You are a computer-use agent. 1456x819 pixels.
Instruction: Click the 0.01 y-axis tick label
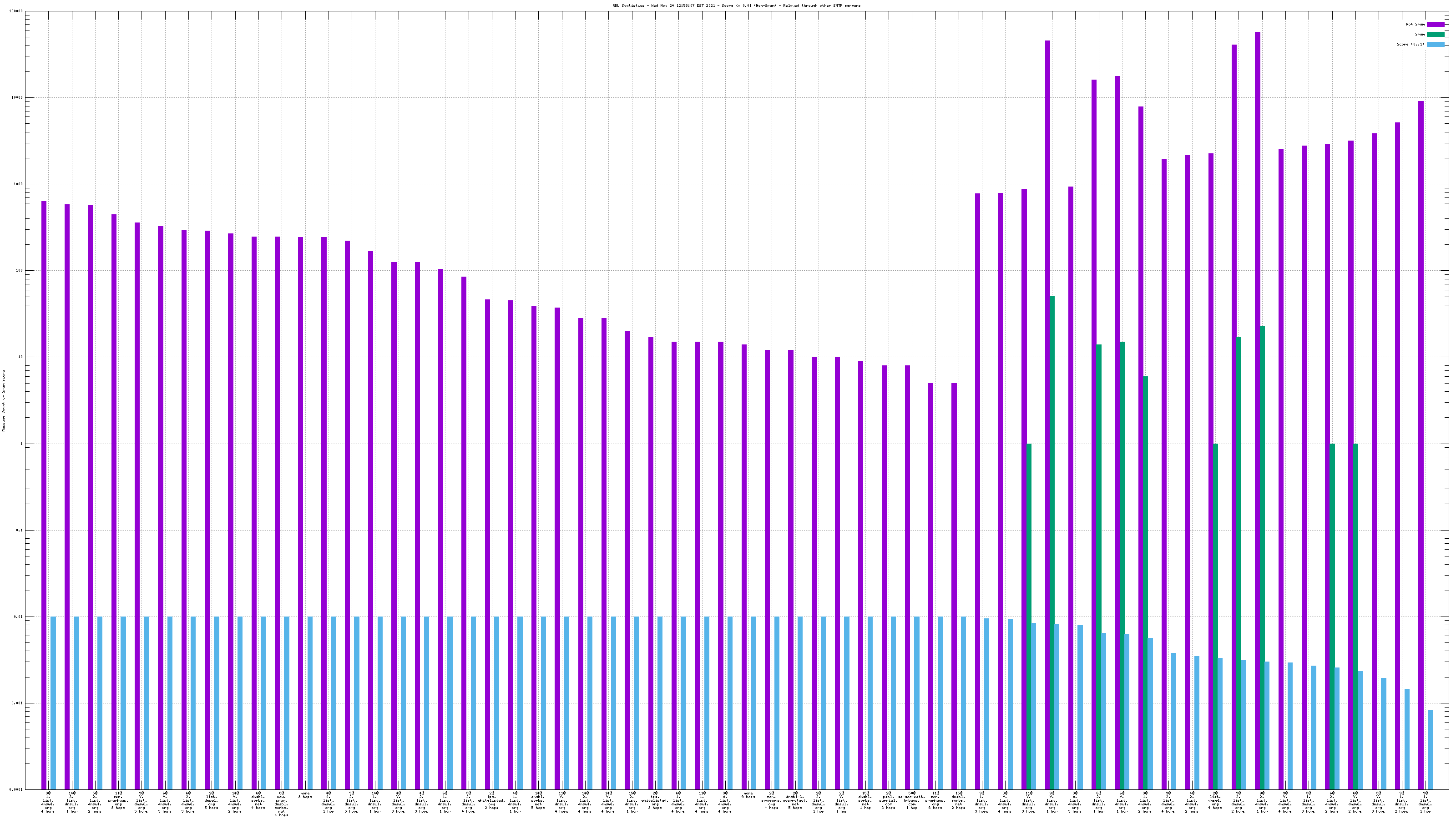pyautogui.click(x=19, y=617)
